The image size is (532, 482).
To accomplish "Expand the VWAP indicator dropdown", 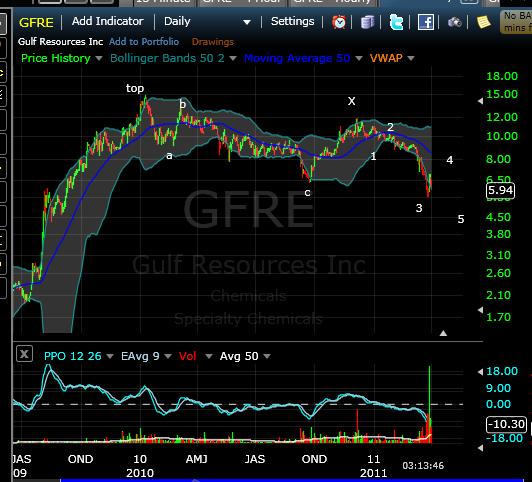I will pyautogui.click(x=411, y=58).
